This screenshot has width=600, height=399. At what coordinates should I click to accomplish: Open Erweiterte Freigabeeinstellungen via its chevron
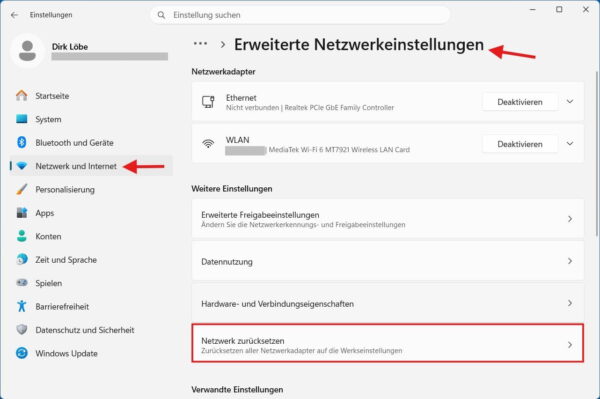coord(570,219)
